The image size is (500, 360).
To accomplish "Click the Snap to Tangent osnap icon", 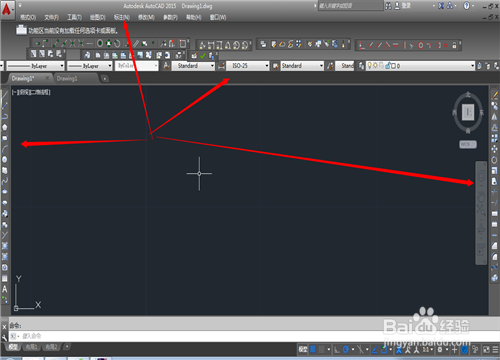I will coord(117,43).
